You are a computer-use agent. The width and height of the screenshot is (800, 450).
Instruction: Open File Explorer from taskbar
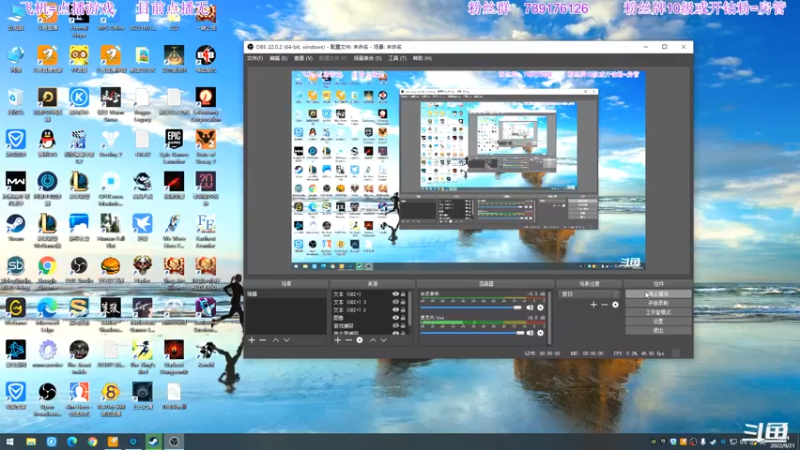31,441
